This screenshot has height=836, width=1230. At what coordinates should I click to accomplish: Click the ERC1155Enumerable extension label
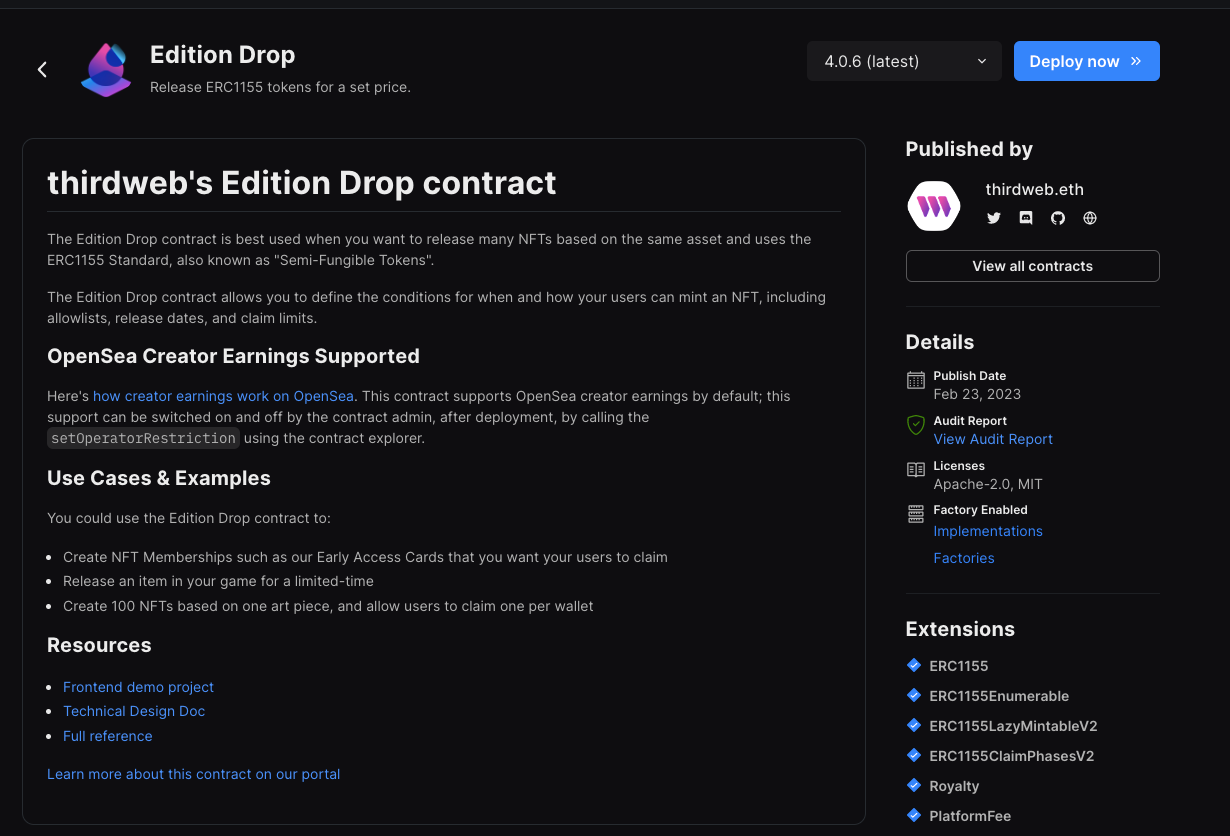point(999,696)
